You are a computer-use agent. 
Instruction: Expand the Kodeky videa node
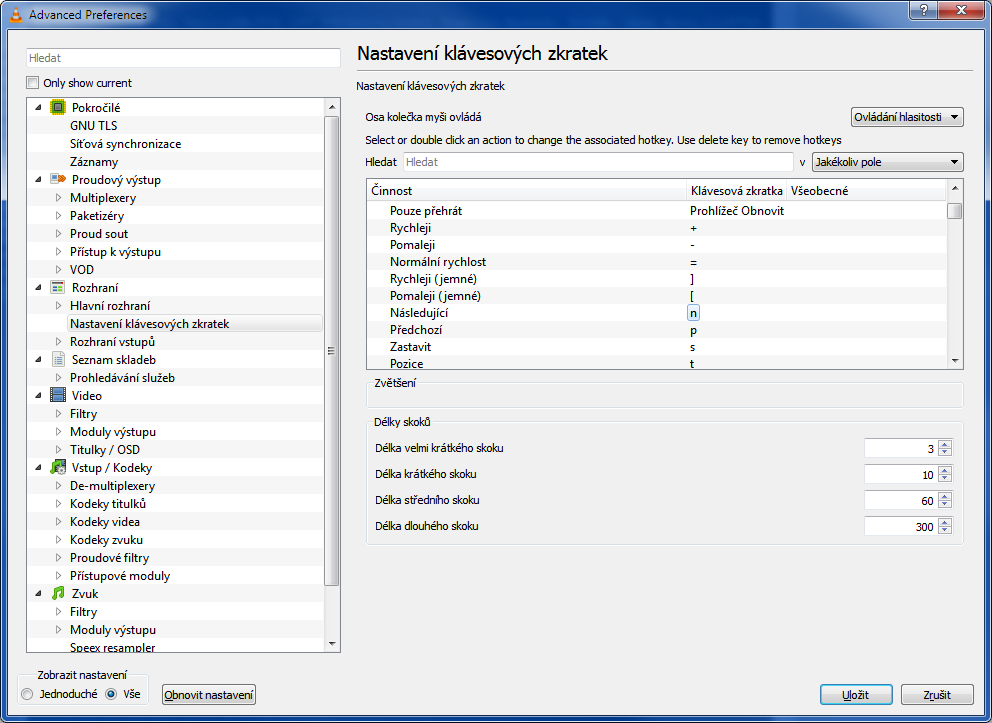click(58, 522)
